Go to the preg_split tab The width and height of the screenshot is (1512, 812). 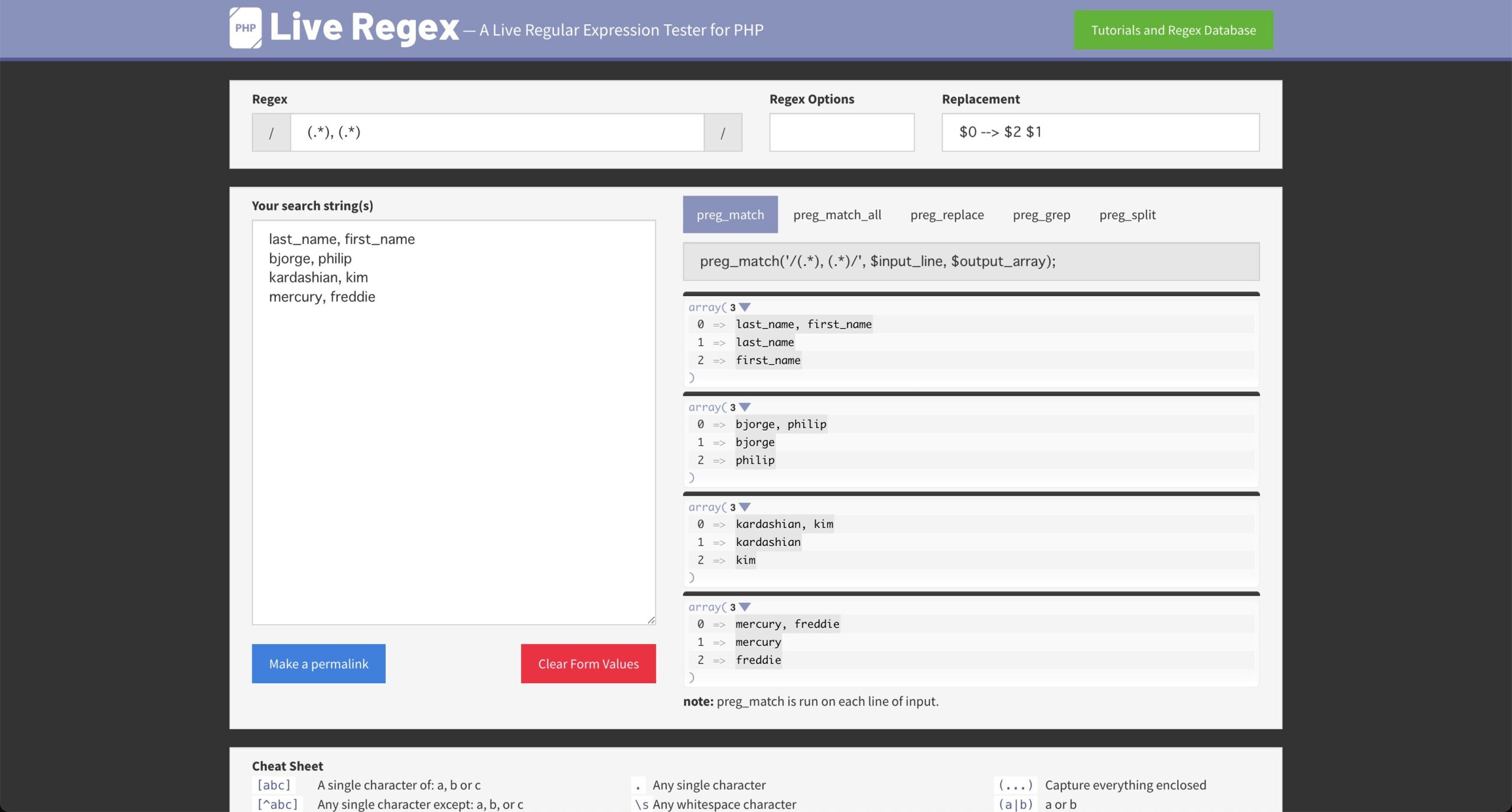click(x=1127, y=215)
